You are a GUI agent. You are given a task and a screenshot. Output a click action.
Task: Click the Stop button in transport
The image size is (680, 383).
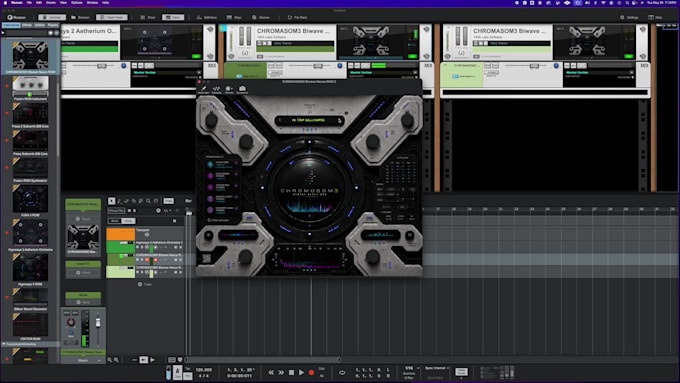(x=291, y=372)
